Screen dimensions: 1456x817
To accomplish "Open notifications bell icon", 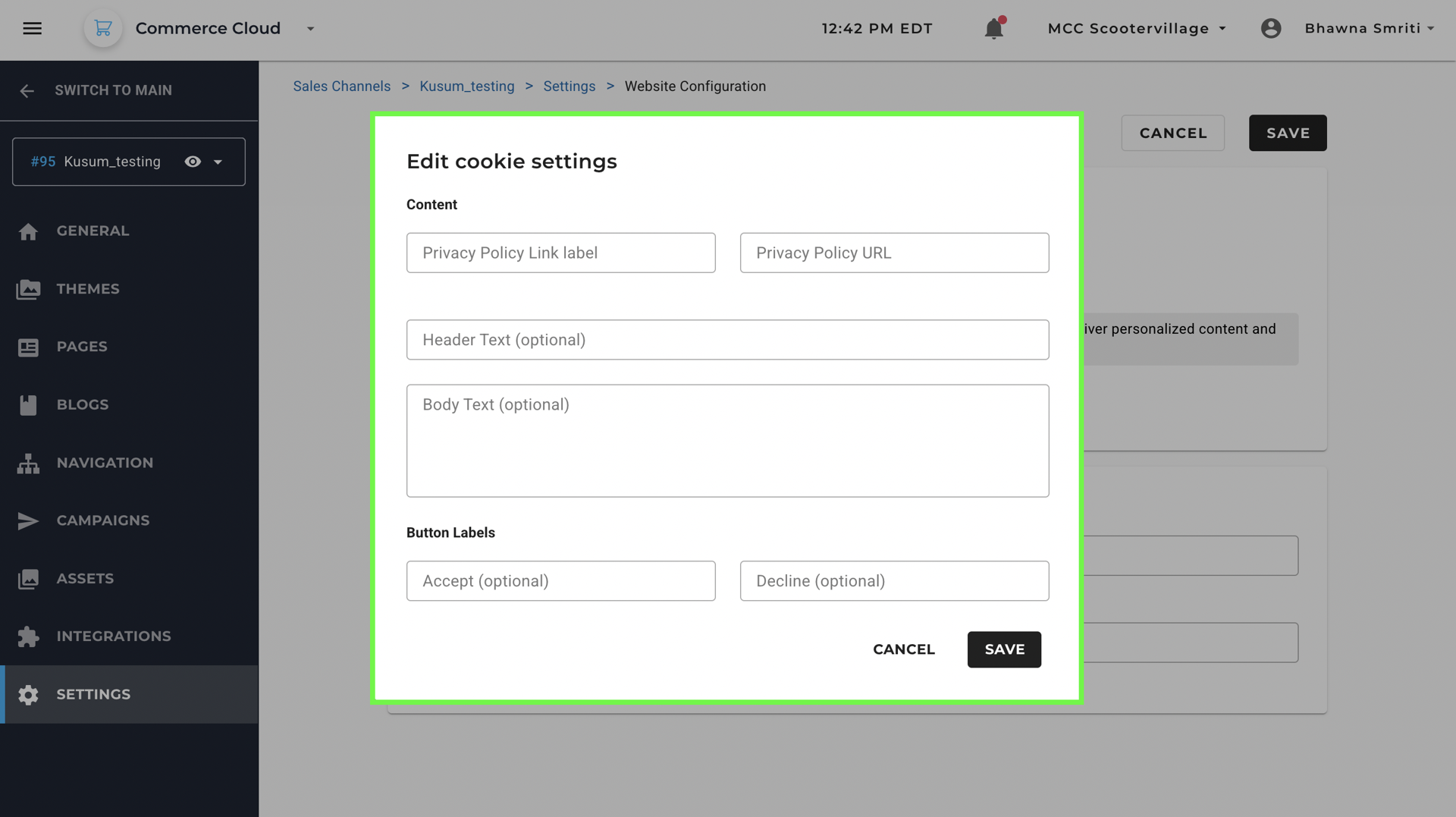I will tap(994, 29).
